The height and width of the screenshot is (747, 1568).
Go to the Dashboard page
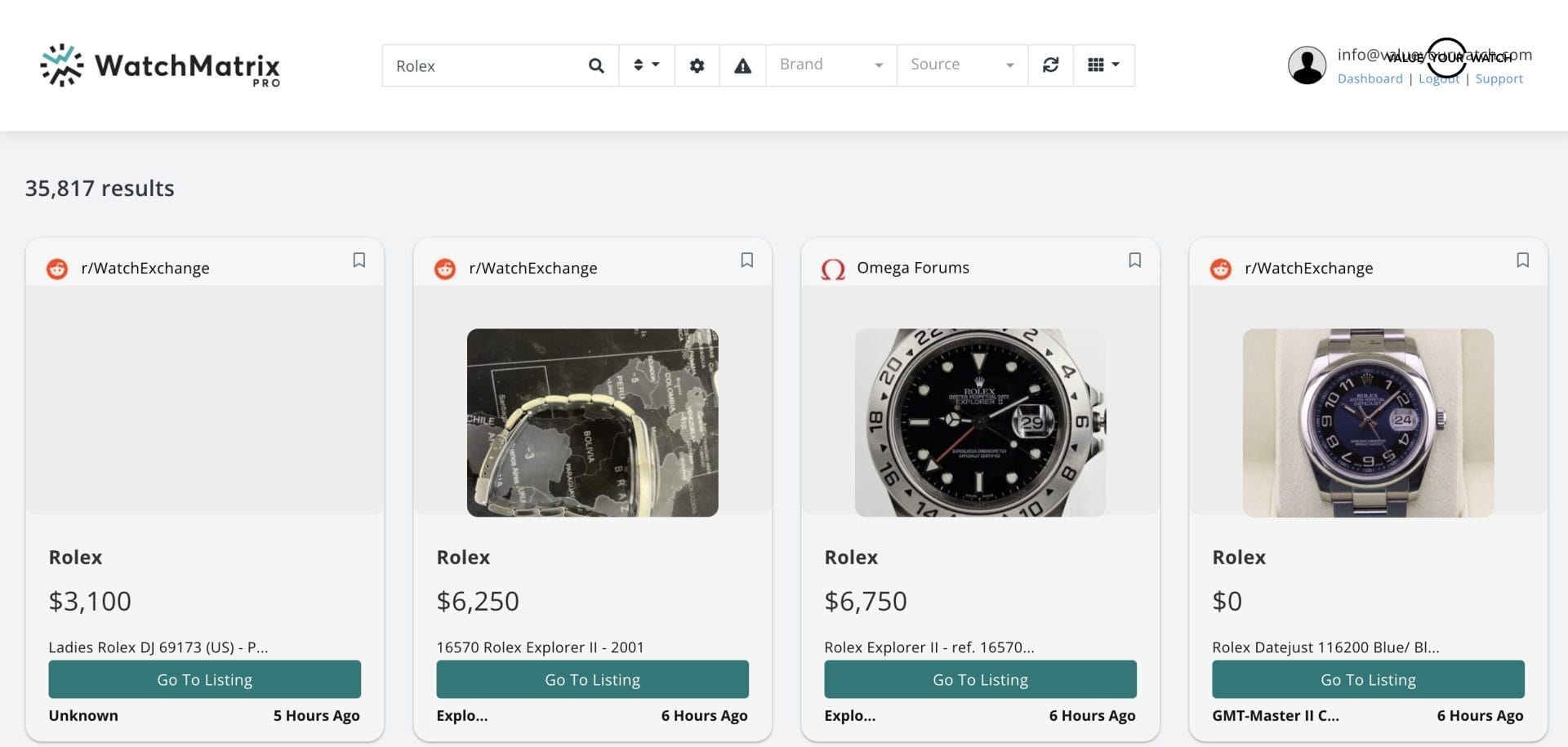coord(1370,78)
